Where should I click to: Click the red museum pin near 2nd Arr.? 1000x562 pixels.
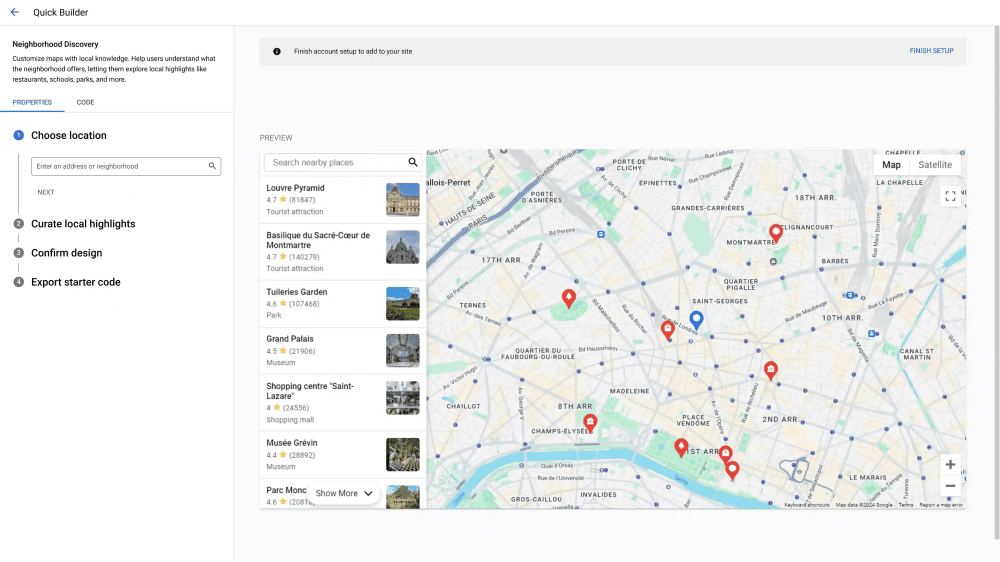coord(770,371)
